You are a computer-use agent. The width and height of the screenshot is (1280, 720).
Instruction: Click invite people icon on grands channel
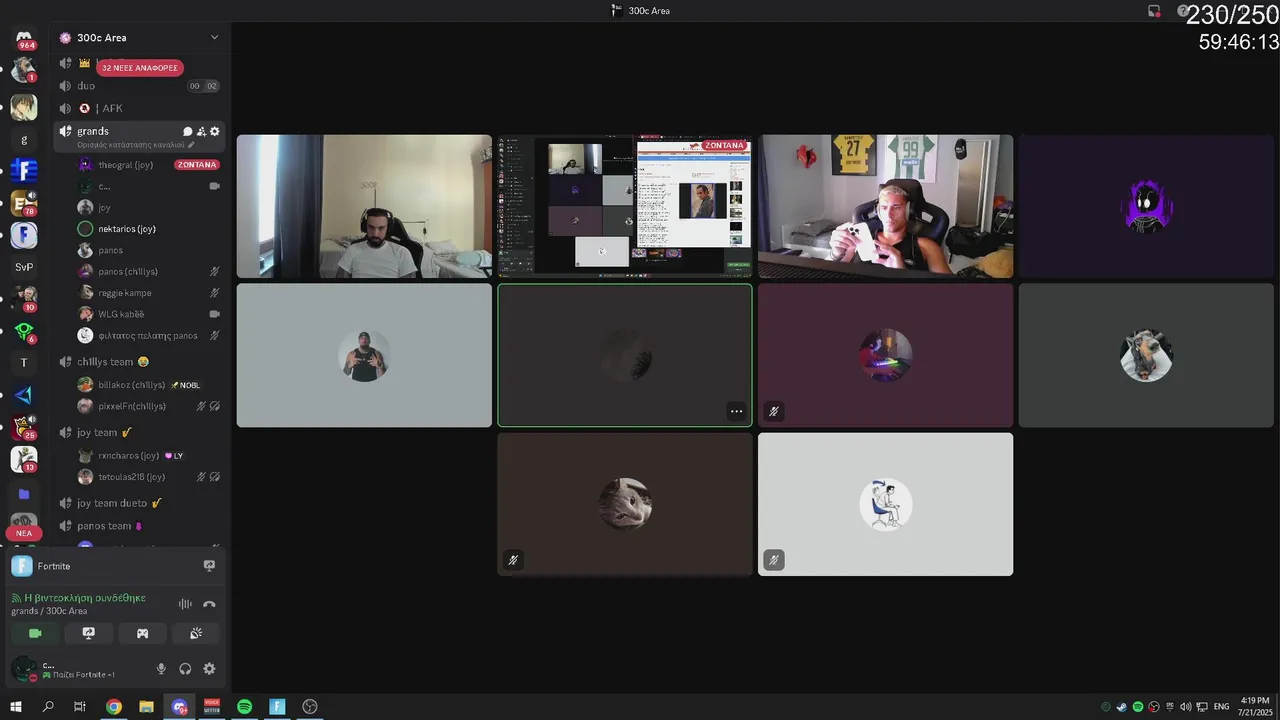(x=201, y=131)
